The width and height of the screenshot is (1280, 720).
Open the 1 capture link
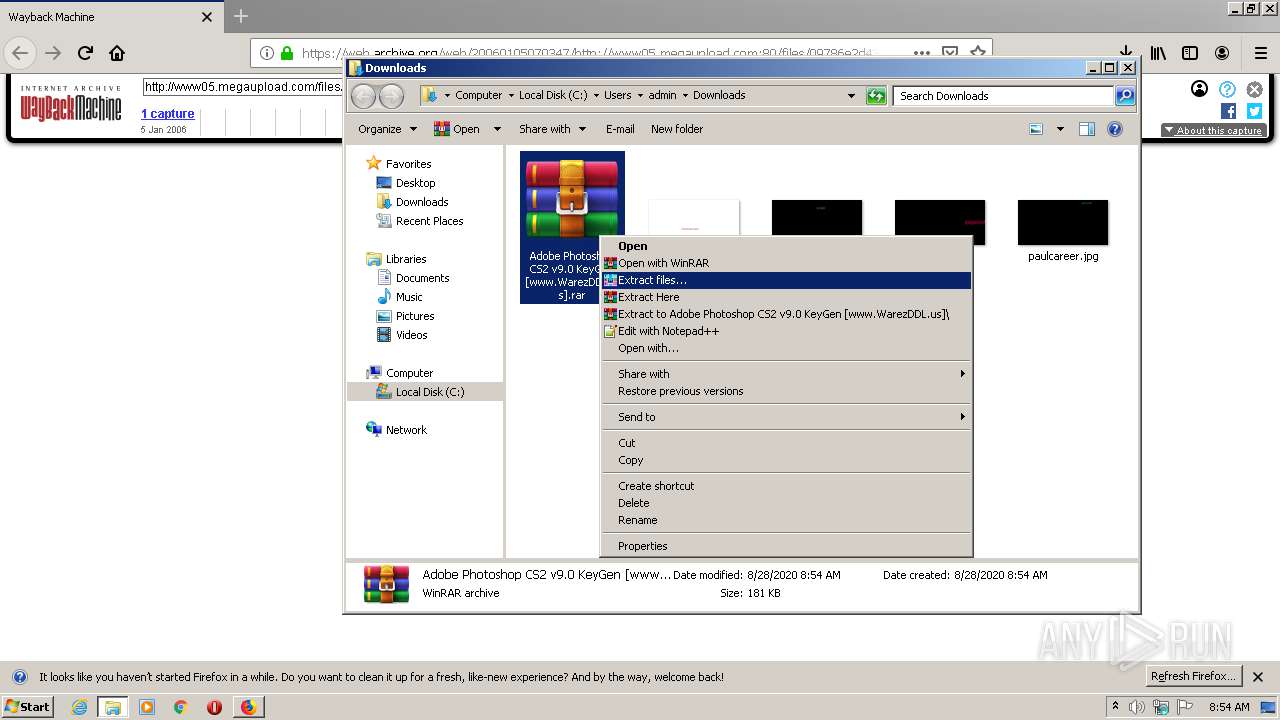pos(167,114)
